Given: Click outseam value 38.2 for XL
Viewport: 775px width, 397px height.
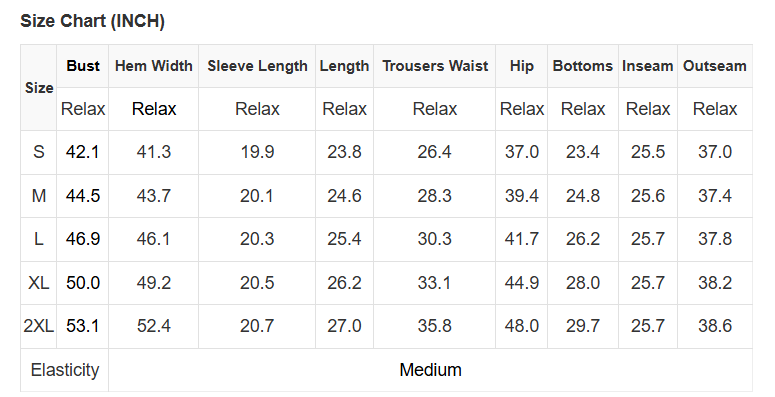Looking at the screenshot, I should pos(715,283).
